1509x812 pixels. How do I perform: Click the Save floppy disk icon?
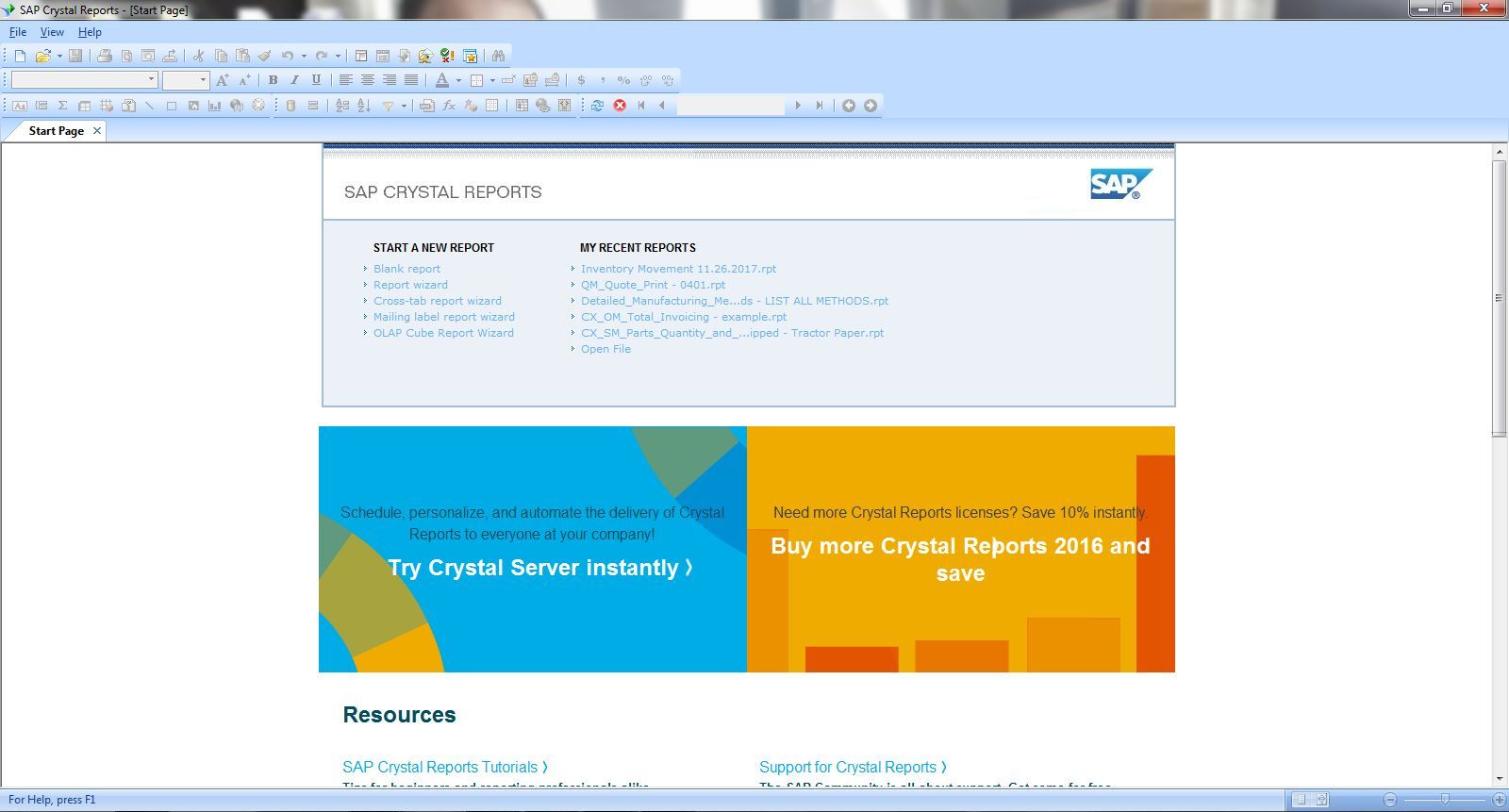point(75,56)
